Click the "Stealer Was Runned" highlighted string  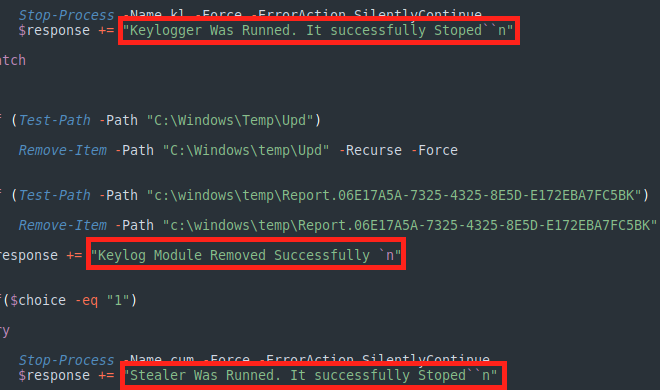tap(312, 375)
